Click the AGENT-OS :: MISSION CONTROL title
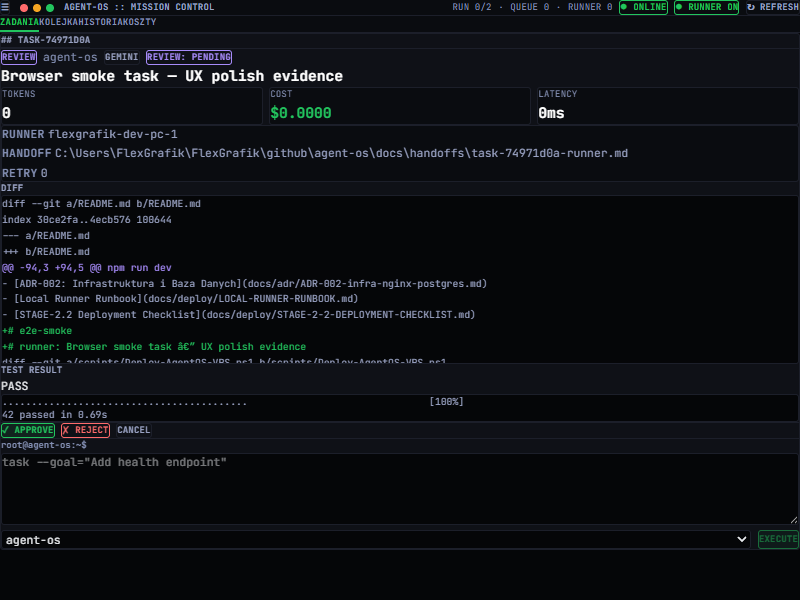The image size is (800, 600). click(139, 7)
